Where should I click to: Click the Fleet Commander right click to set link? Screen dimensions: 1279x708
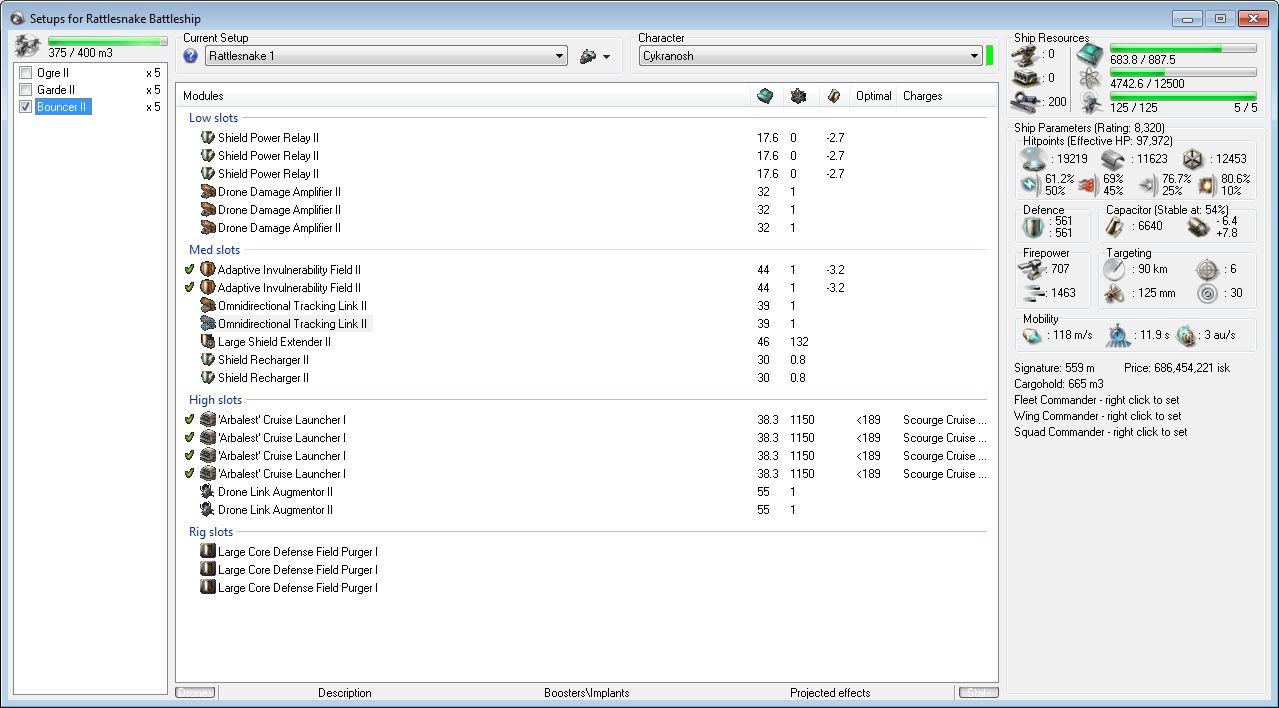tap(1098, 400)
